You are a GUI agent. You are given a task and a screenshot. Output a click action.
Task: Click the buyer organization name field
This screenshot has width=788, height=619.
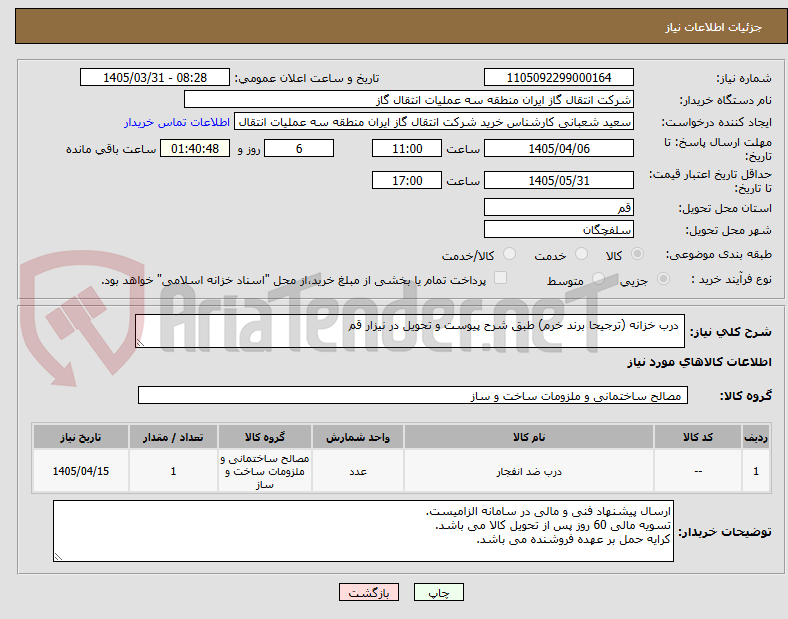409,99
